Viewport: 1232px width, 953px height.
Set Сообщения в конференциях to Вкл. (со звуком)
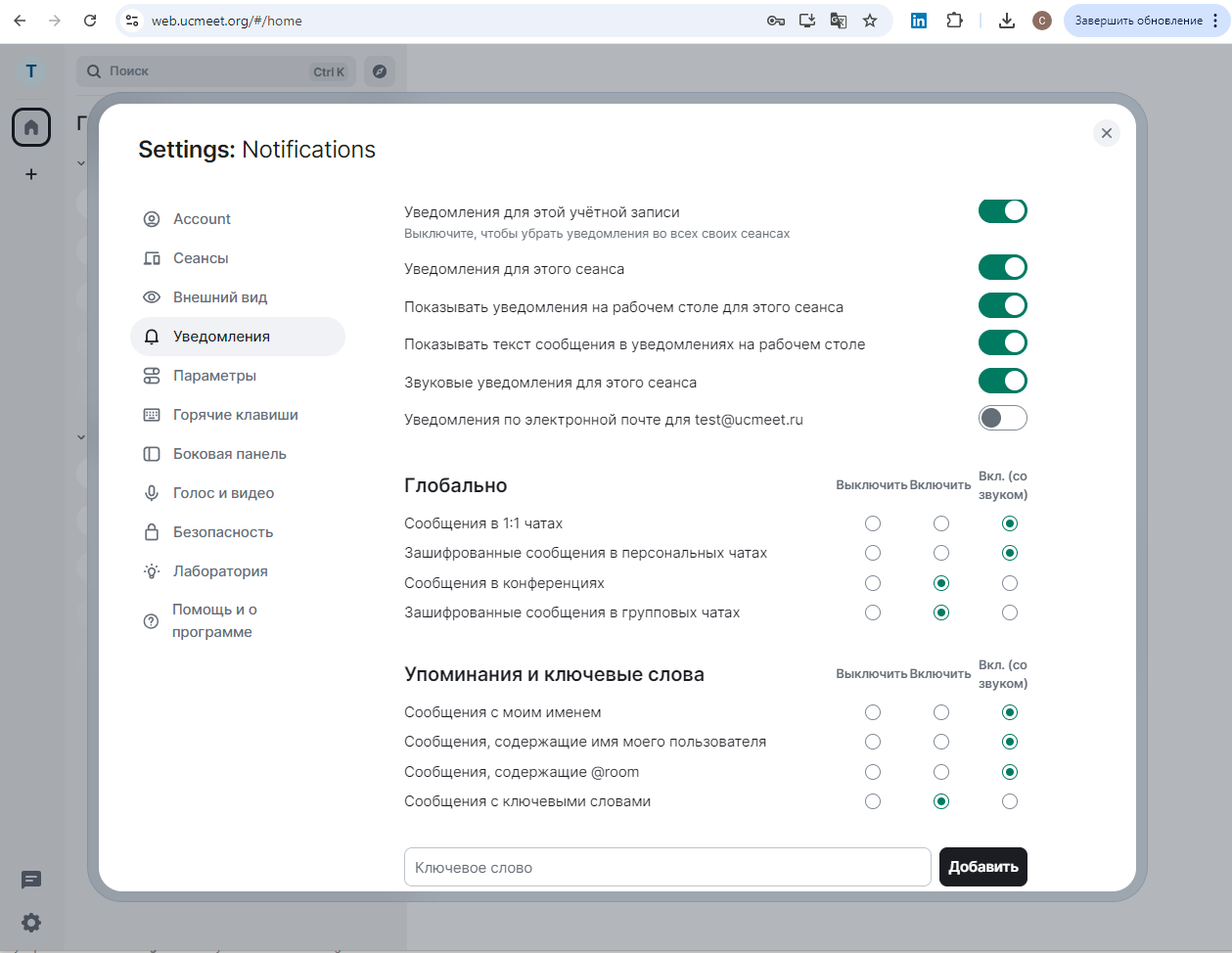click(x=1009, y=582)
